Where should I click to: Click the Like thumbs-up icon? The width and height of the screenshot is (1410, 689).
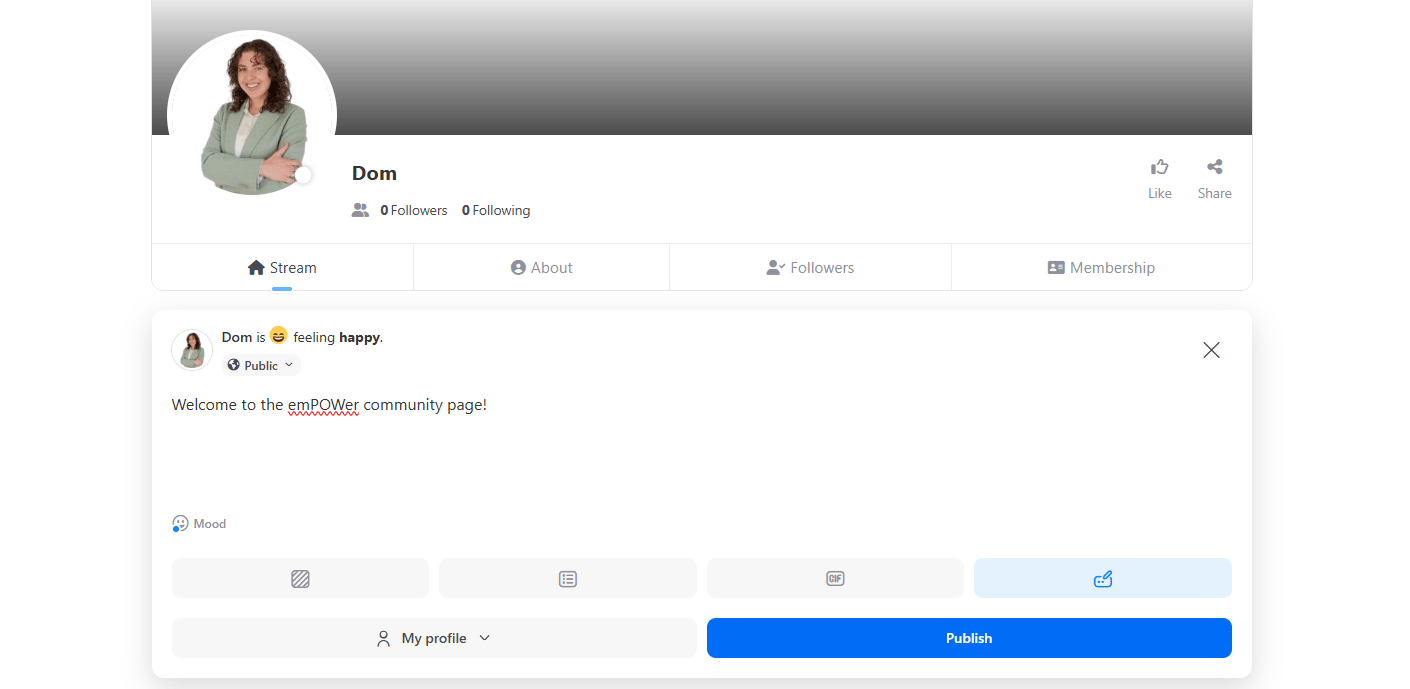click(x=1159, y=167)
